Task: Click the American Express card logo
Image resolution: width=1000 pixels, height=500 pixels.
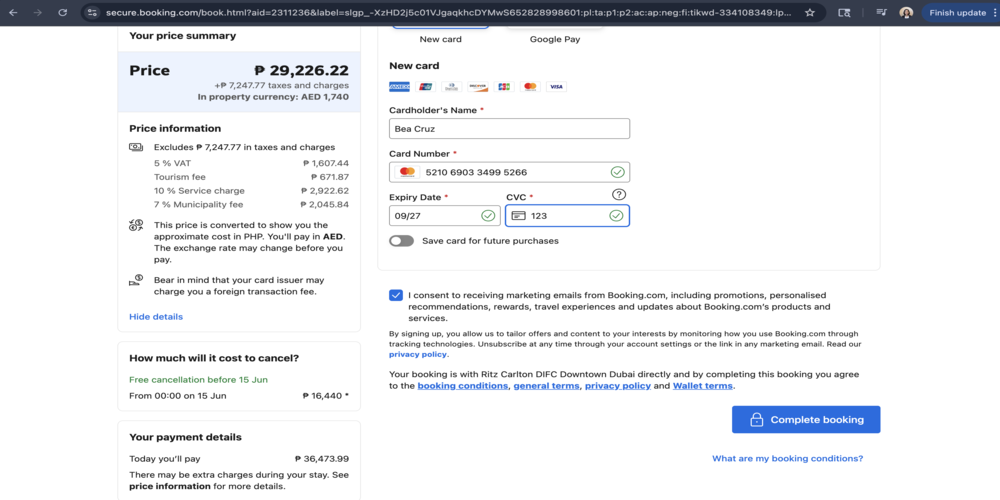Action: click(x=399, y=87)
